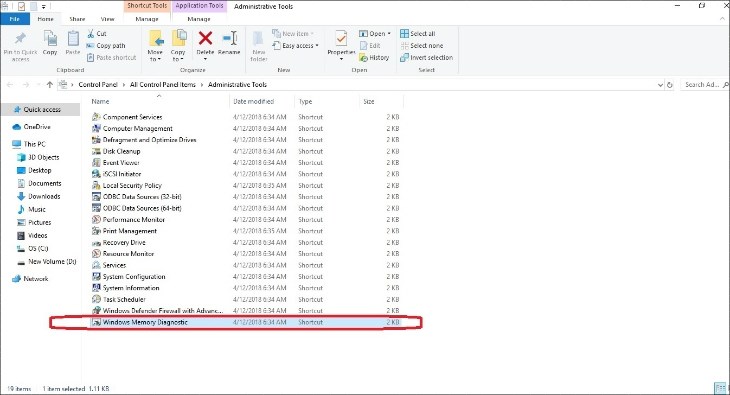Screen dimensions: 730x395
Task: Select Quick access in navigation pane
Action: pos(42,109)
